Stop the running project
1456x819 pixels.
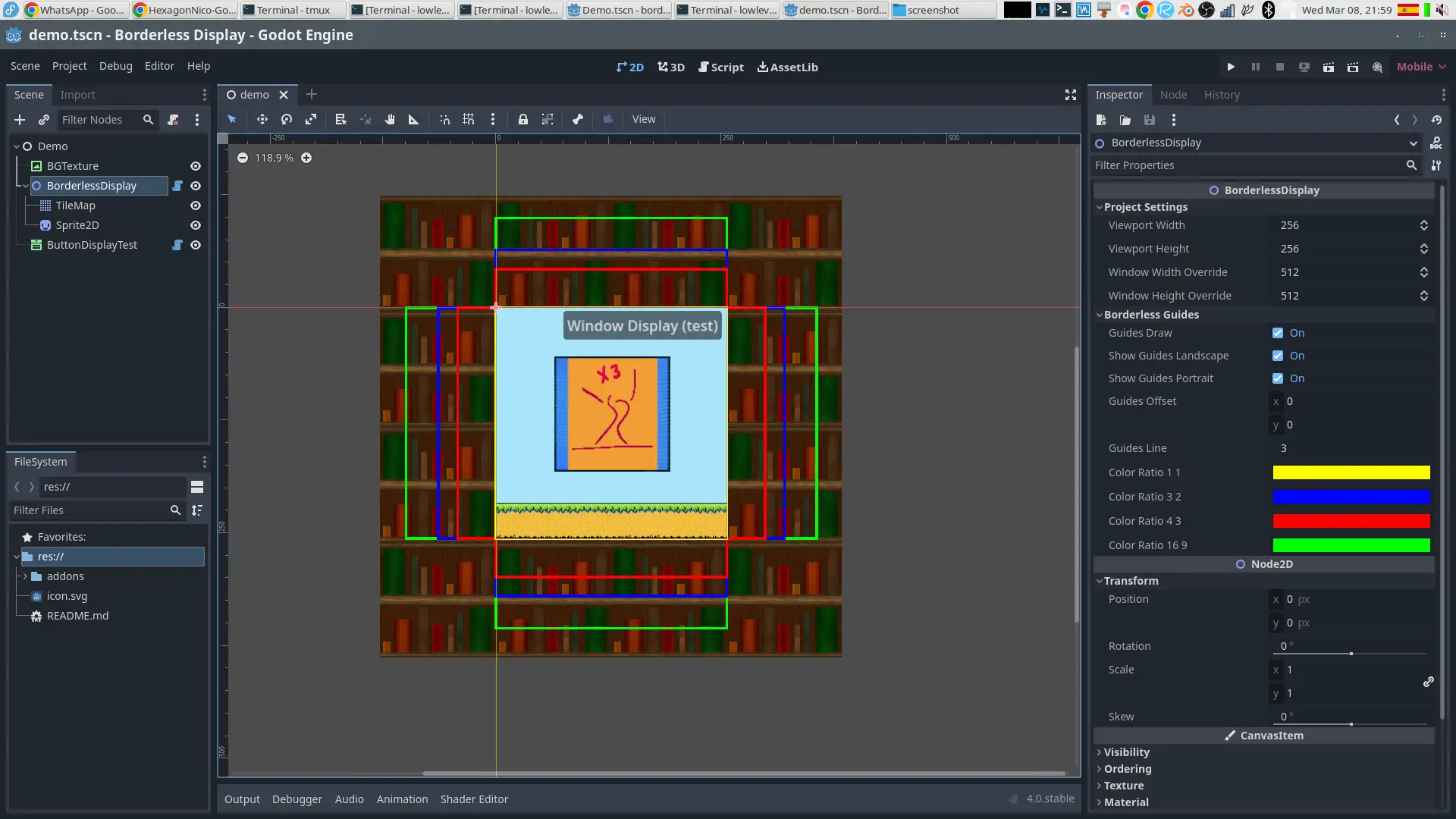point(1280,67)
